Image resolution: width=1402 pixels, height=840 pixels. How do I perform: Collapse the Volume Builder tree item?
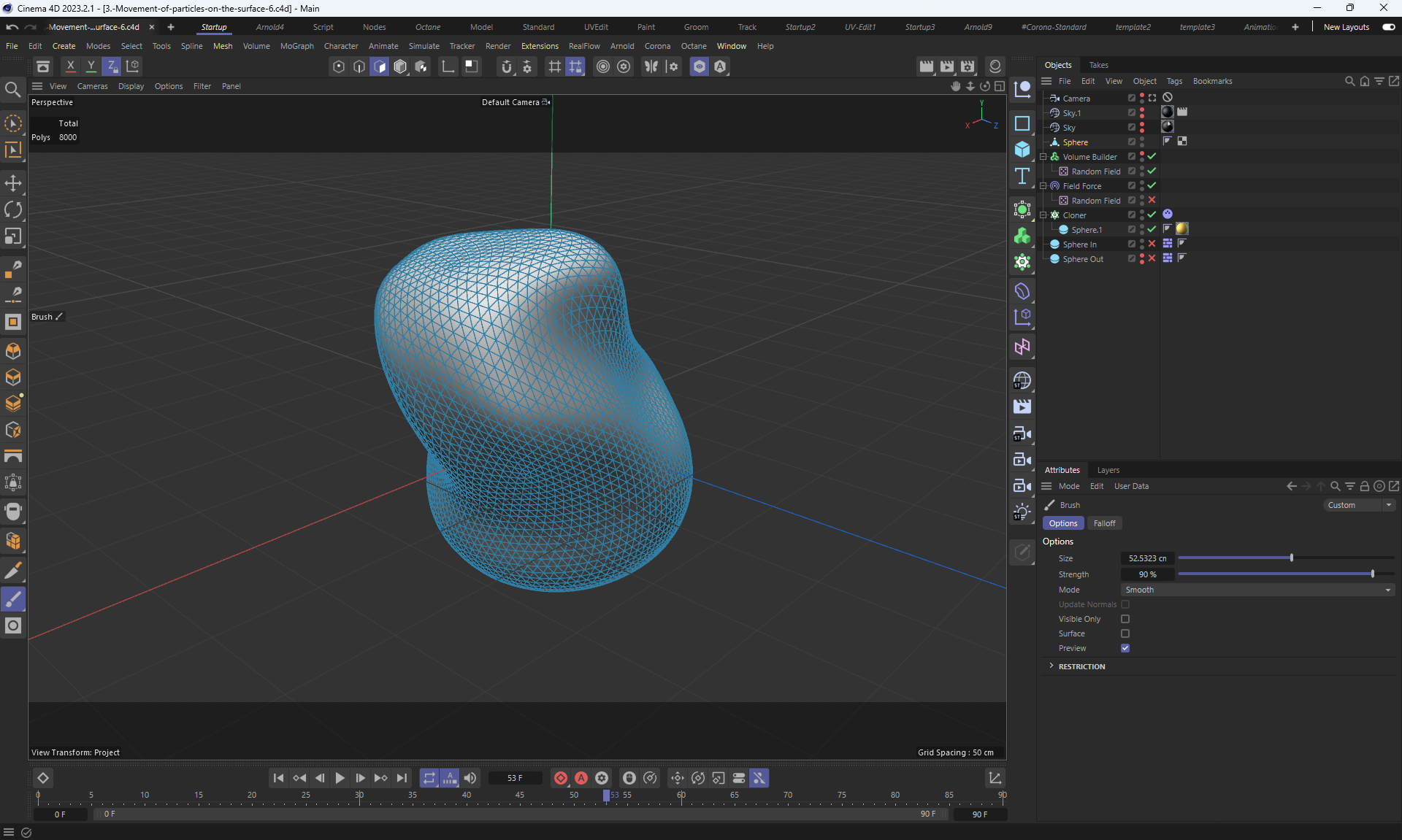click(x=1043, y=157)
